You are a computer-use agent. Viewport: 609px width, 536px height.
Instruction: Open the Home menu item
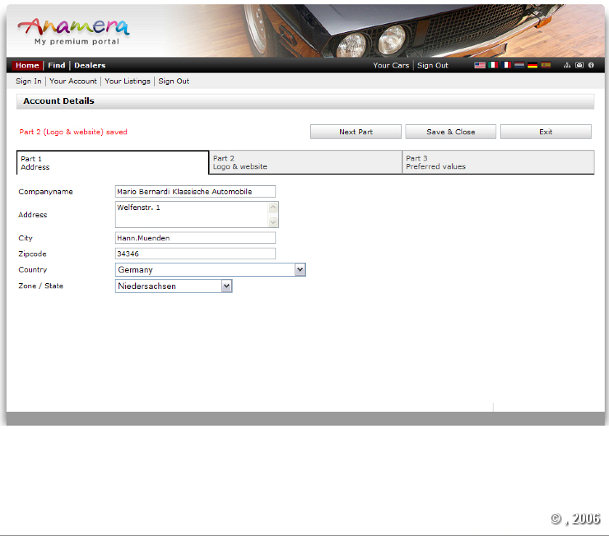[27, 65]
